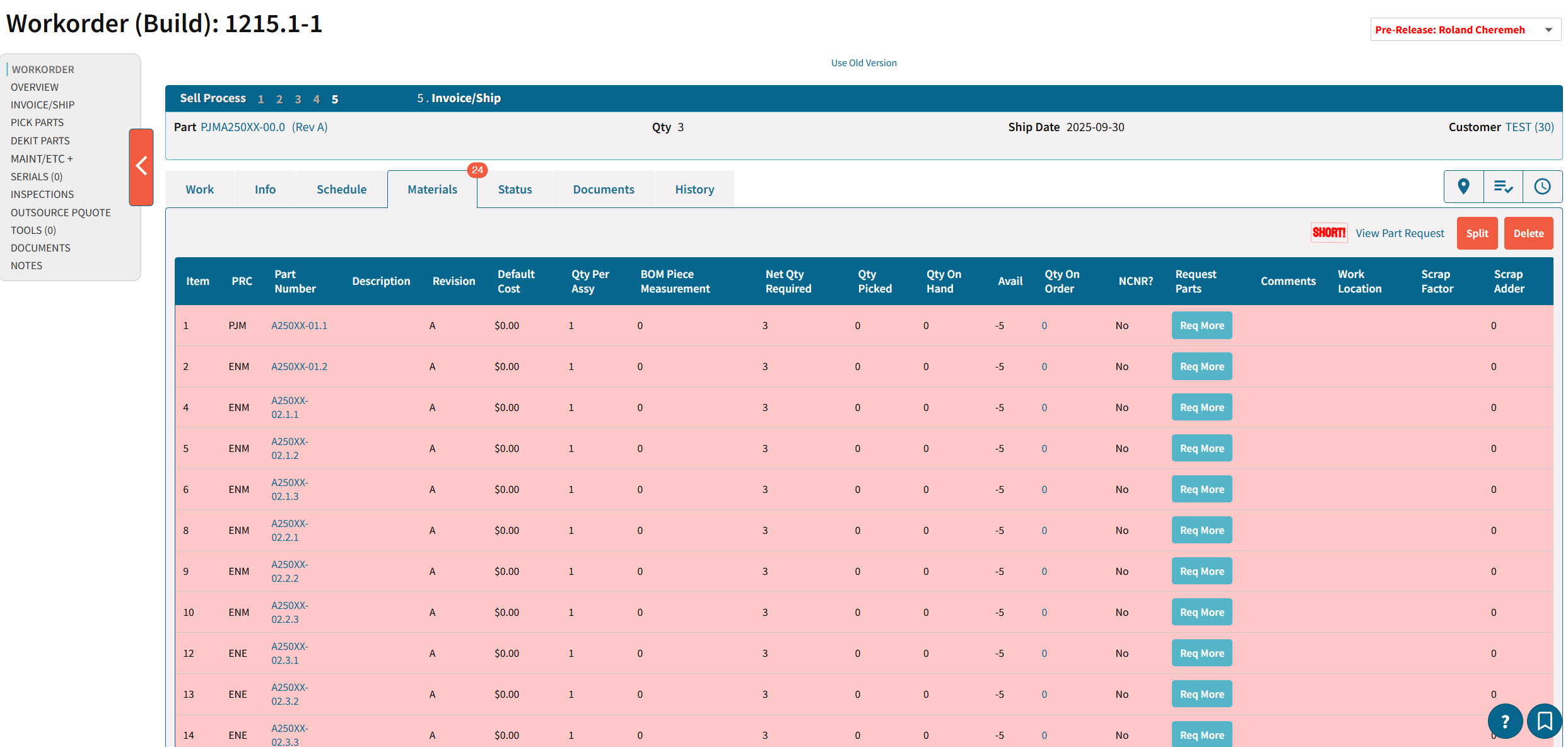The height and width of the screenshot is (747, 1568).
Task: Click Use Old Version link
Action: [863, 63]
